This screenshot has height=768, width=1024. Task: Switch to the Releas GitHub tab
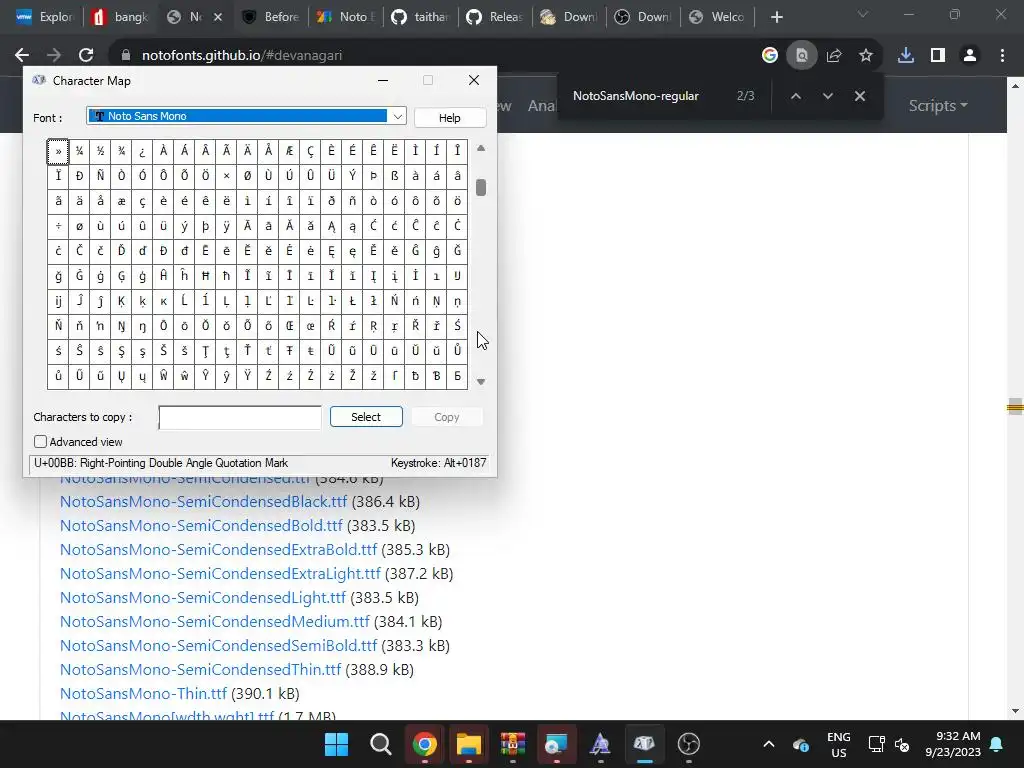click(496, 17)
